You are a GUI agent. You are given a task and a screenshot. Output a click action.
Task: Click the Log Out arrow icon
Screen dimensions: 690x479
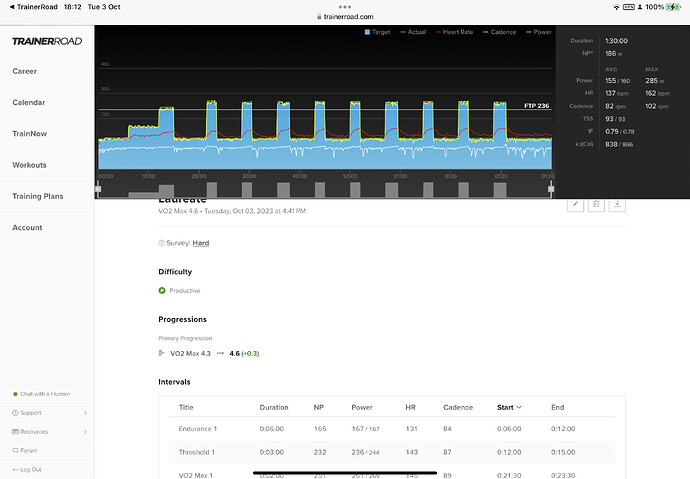pos(15,469)
